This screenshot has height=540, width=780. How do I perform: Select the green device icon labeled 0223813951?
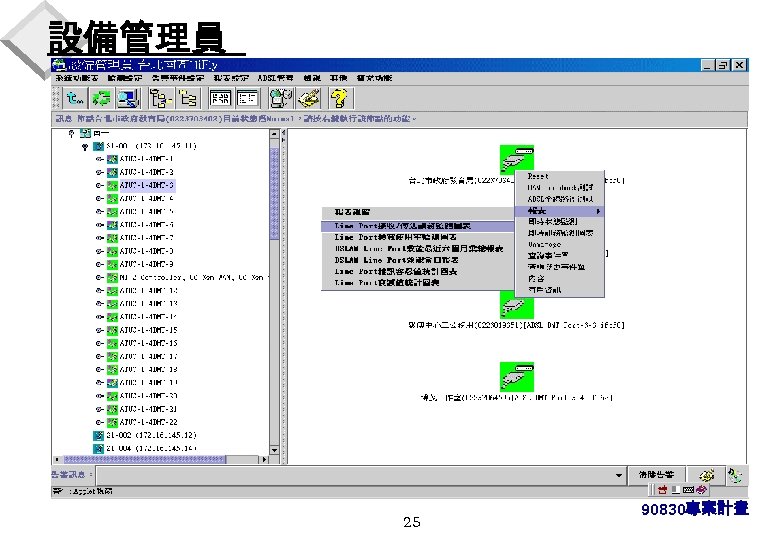coord(517,307)
